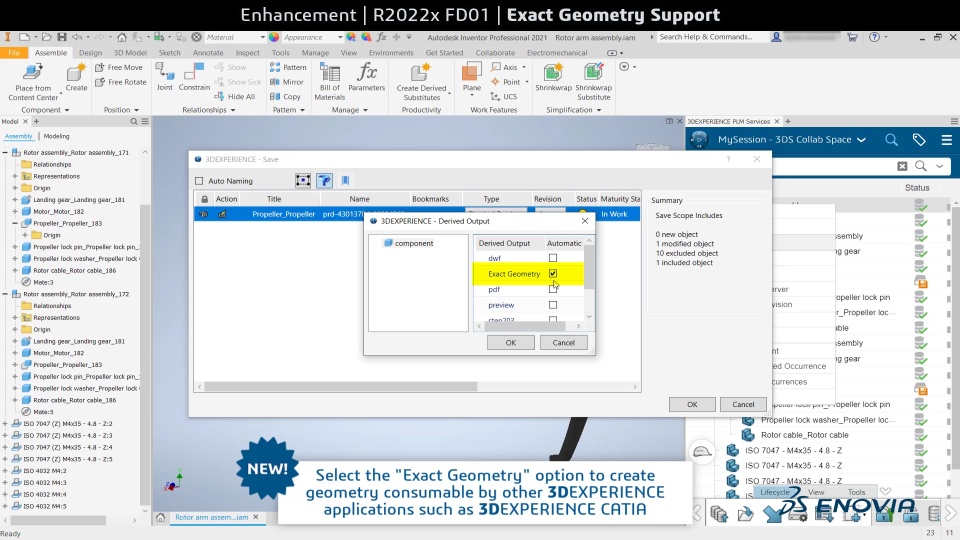Image resolution: width=960 pixels, height=540 pixels.
Task: Click the Copy component tool
Action: point(285,97)
